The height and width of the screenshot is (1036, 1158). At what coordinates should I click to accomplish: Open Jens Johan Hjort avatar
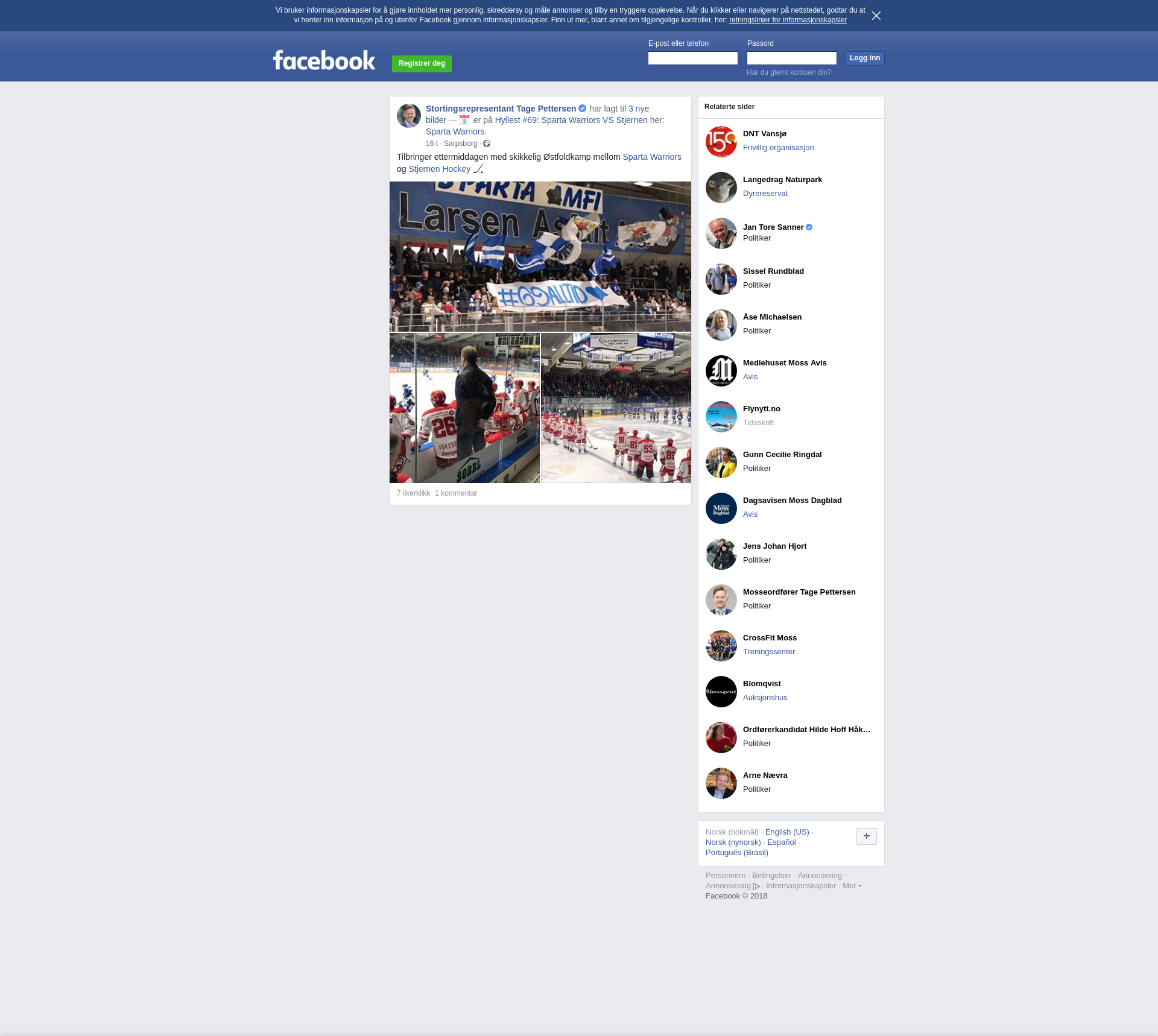pyautogui.click(x=721, y=554)
